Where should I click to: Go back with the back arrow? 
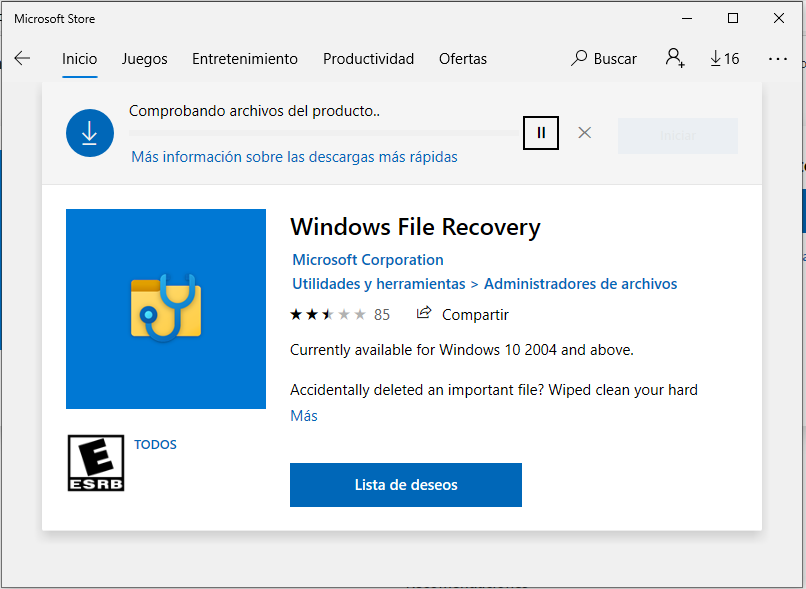[x=22, y=58]
